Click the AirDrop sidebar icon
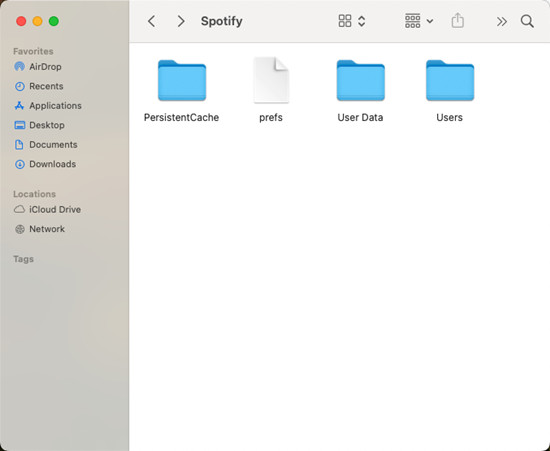 pyautogui.click(x=20, y=67)
